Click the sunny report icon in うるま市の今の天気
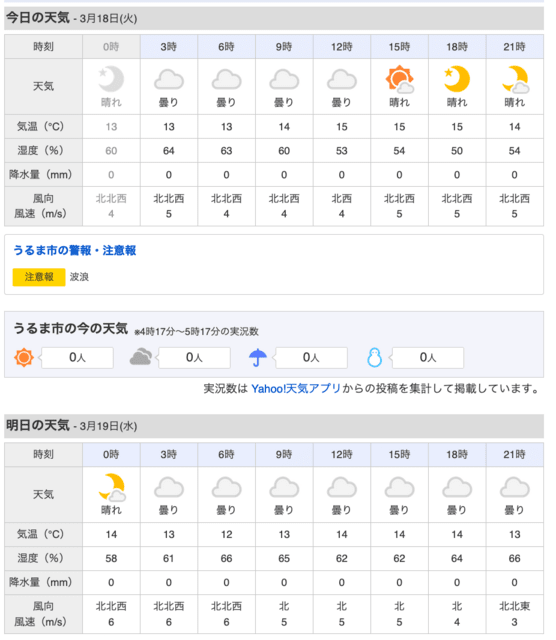This screenshot has width=556, height=640. coord(24,358)
